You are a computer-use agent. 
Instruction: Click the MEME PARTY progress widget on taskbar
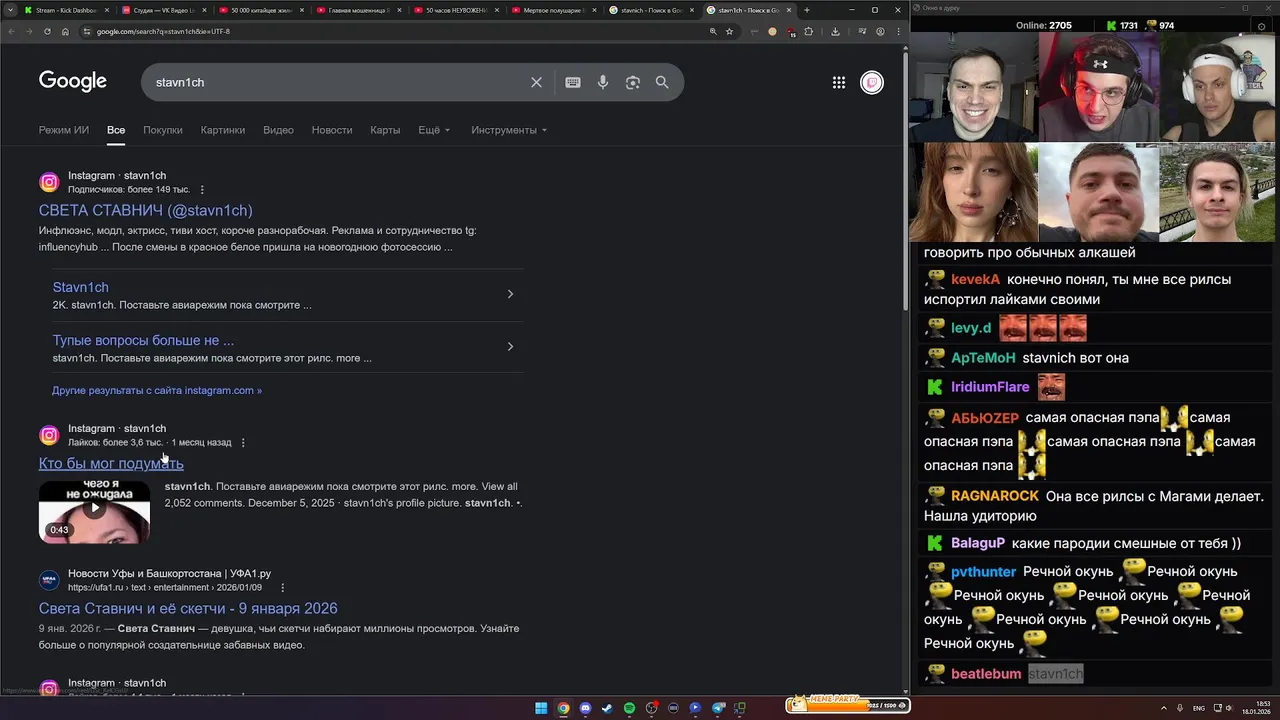tap(847, 705)
